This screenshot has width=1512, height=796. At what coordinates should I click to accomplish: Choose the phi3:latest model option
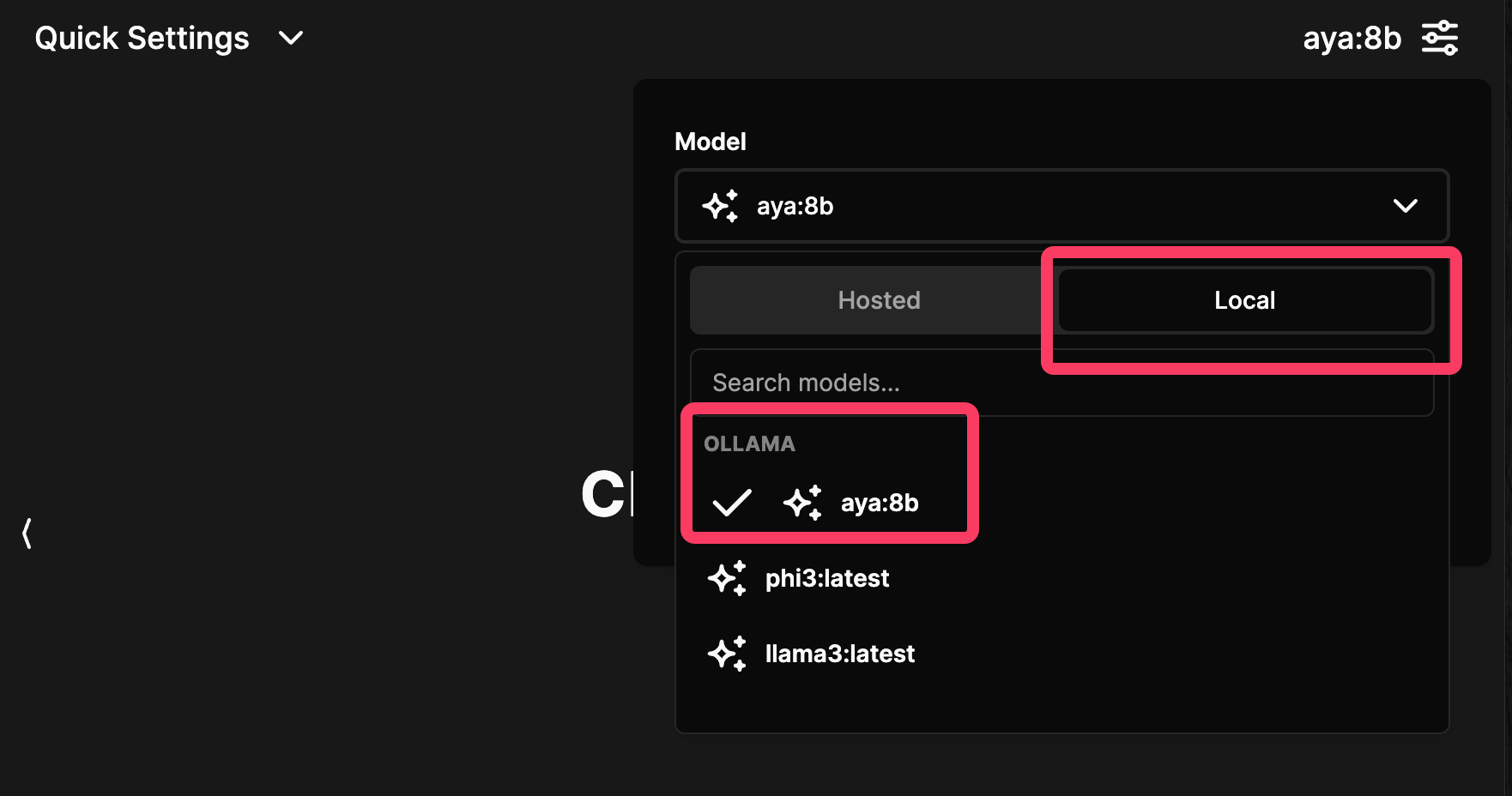tap(827, 579)
